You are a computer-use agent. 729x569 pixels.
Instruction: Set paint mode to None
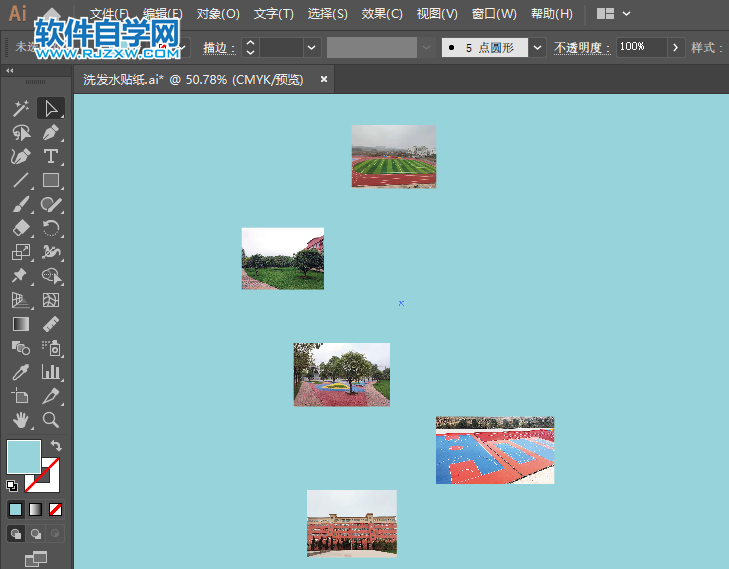click(55, 509)
